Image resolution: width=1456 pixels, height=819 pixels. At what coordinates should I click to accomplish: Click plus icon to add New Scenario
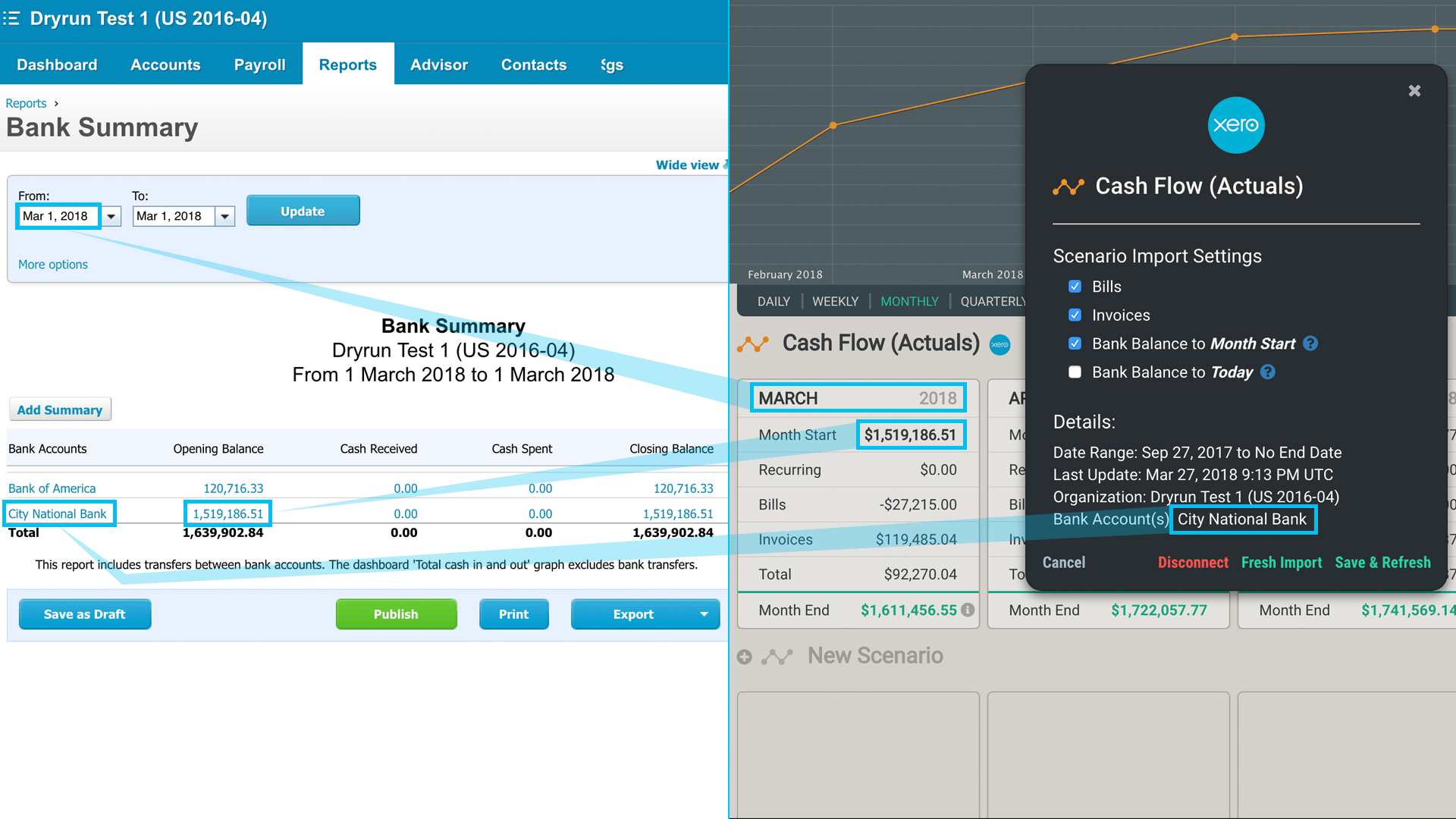point(745,657)
